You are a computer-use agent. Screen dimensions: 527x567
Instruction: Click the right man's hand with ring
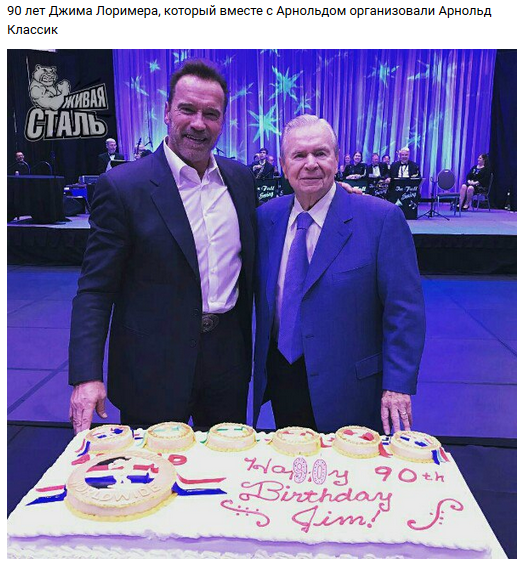click(396, 410)
